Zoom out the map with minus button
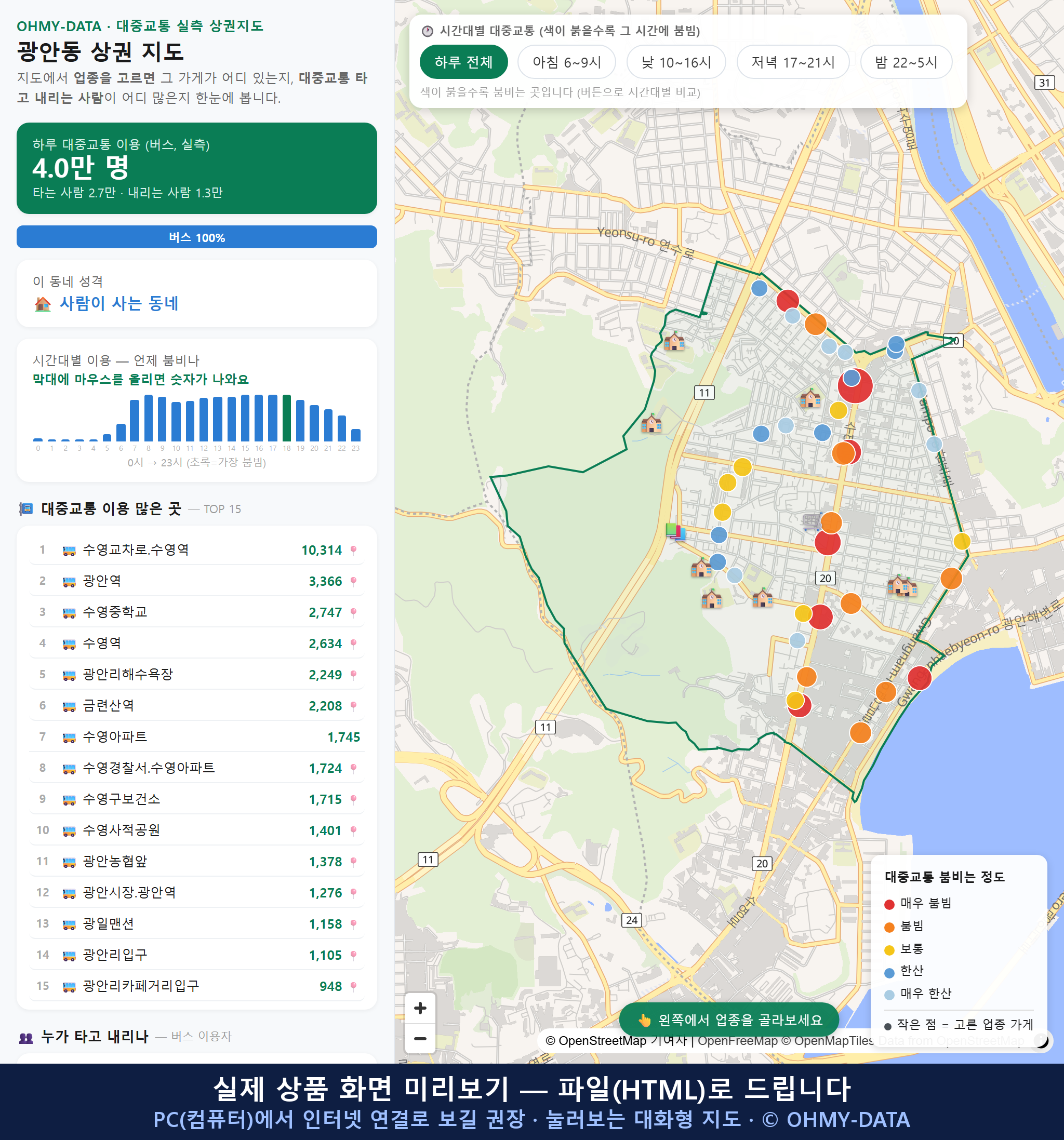 click(x=420, y=1039)
